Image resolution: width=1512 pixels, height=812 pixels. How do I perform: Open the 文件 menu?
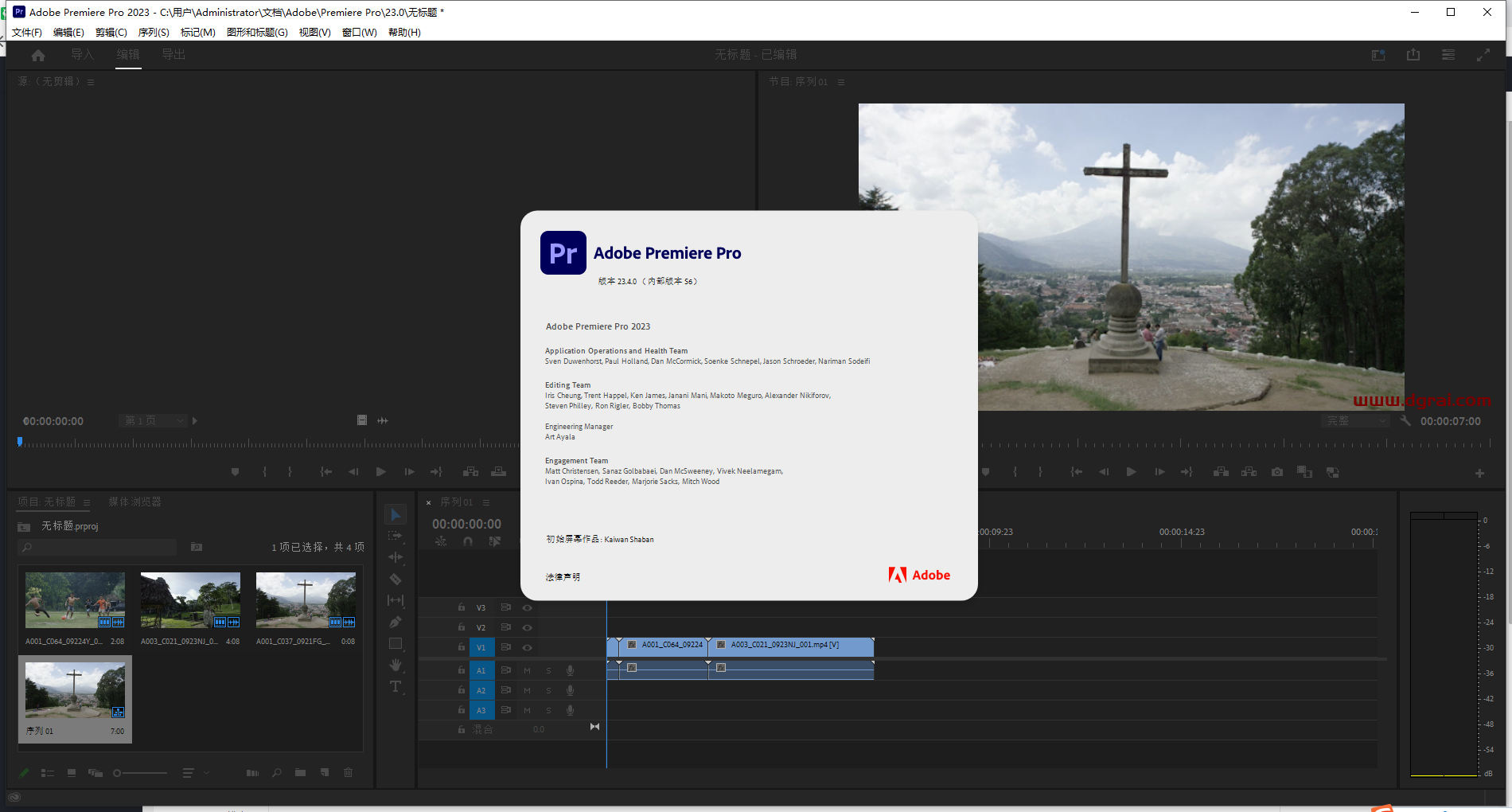(26, 32)
